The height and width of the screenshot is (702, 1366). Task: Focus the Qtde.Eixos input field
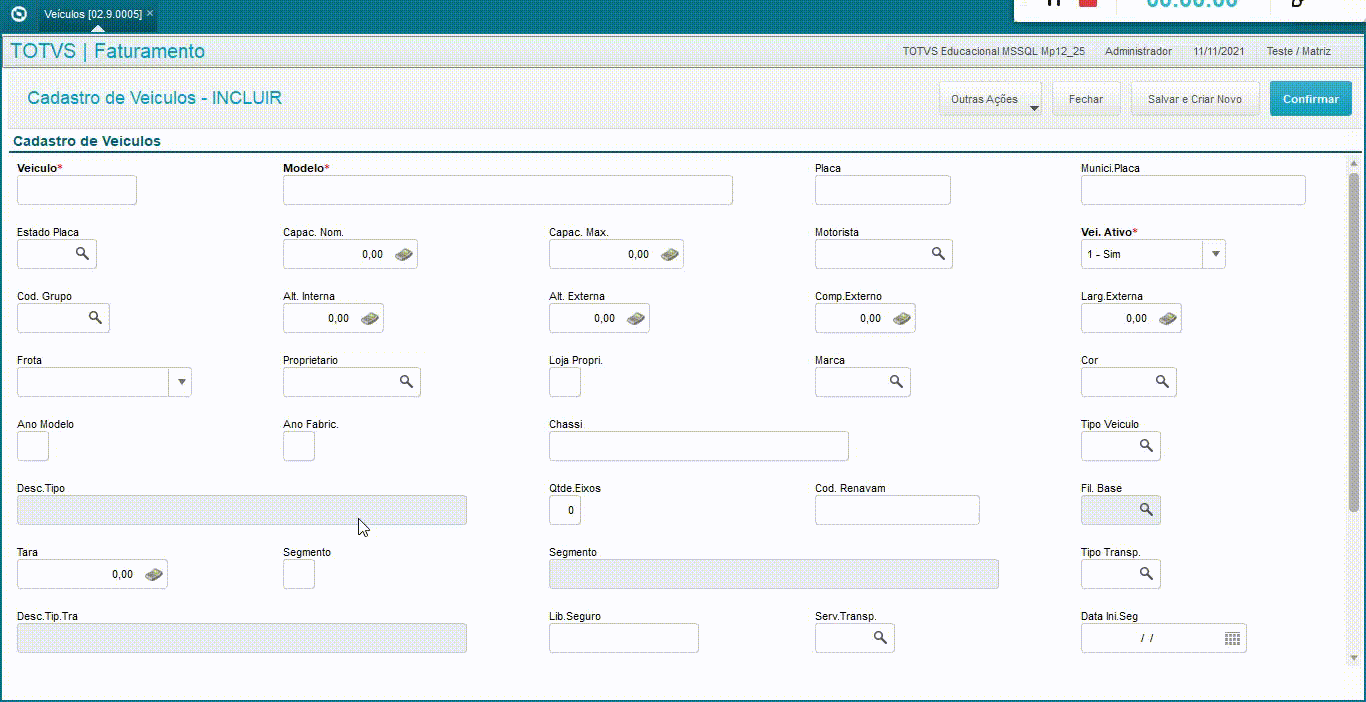click(x=565, y=510)
